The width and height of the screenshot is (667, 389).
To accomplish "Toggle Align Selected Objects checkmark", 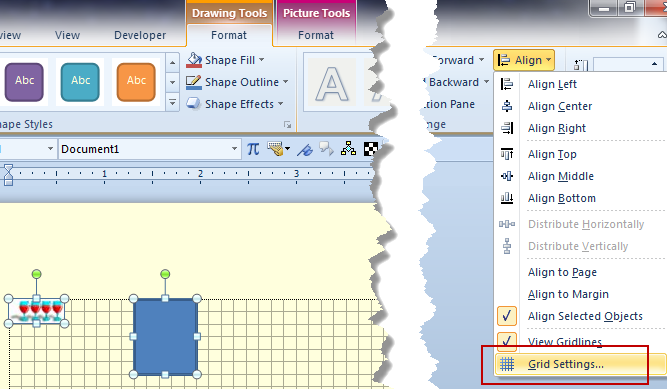I will (507, 316).
